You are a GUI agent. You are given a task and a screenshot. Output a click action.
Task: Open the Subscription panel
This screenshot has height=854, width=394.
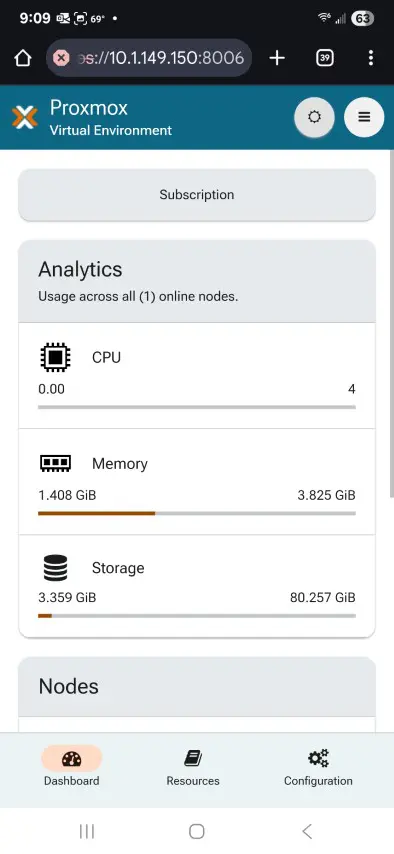click(x=197, y=195)
